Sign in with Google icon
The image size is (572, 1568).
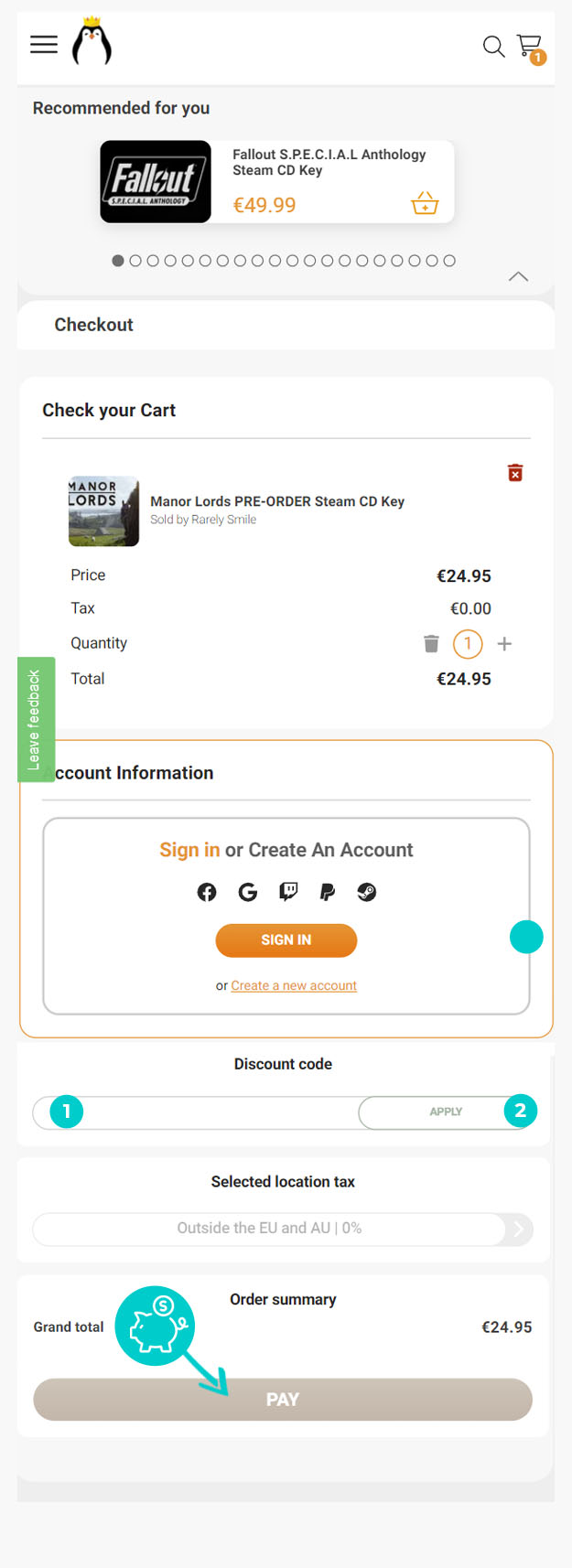point(247,892)
